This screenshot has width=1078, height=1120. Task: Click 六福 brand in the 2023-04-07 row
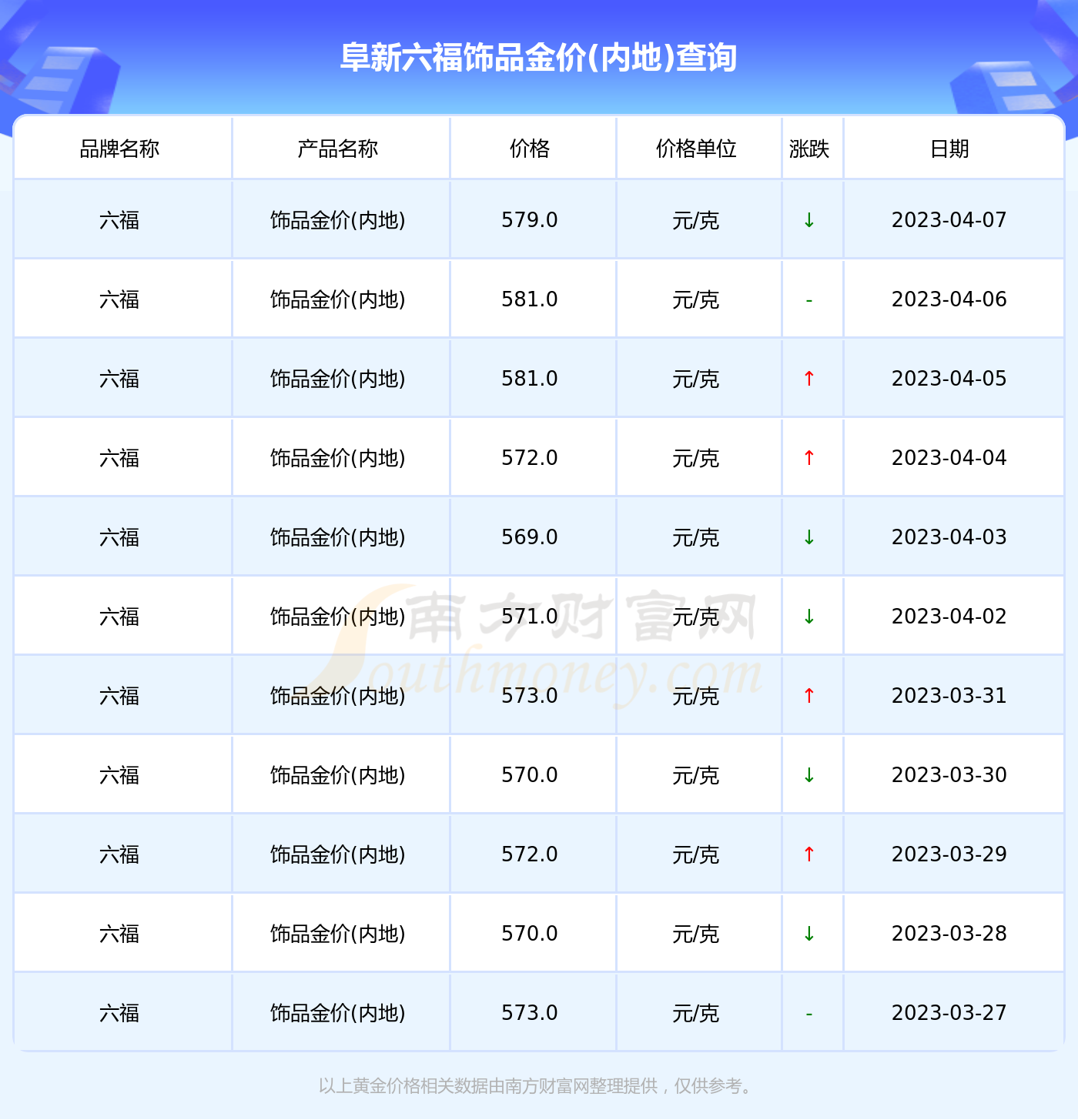[119, 220]
